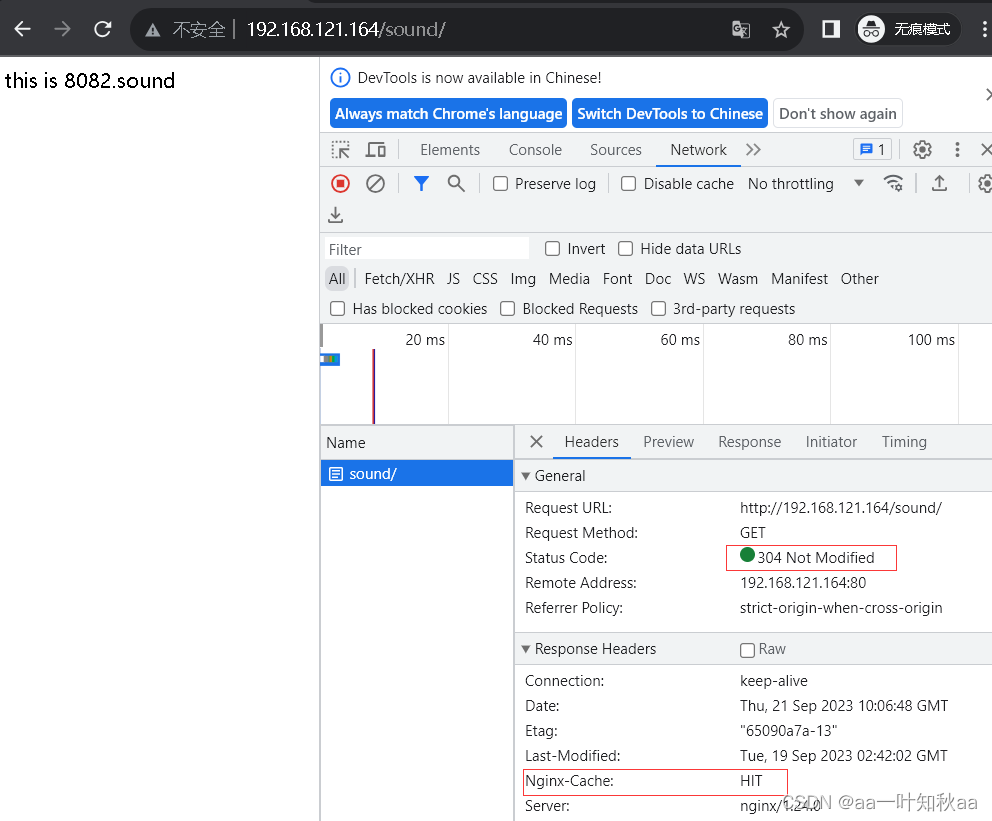Show more DevTools tabs chevron

753,150
